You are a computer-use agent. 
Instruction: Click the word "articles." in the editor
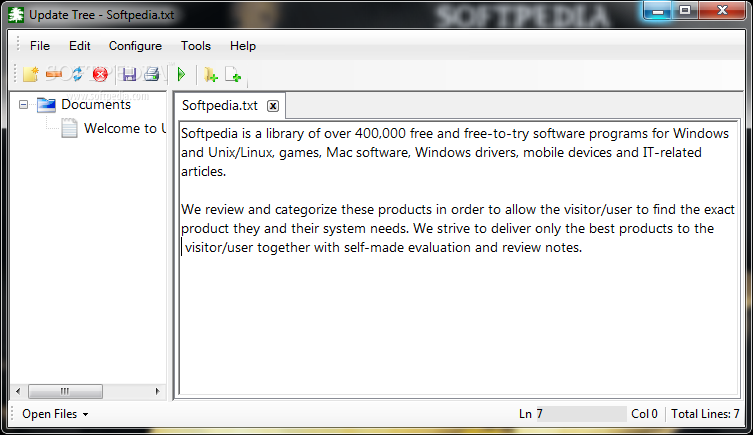[204, 171]
